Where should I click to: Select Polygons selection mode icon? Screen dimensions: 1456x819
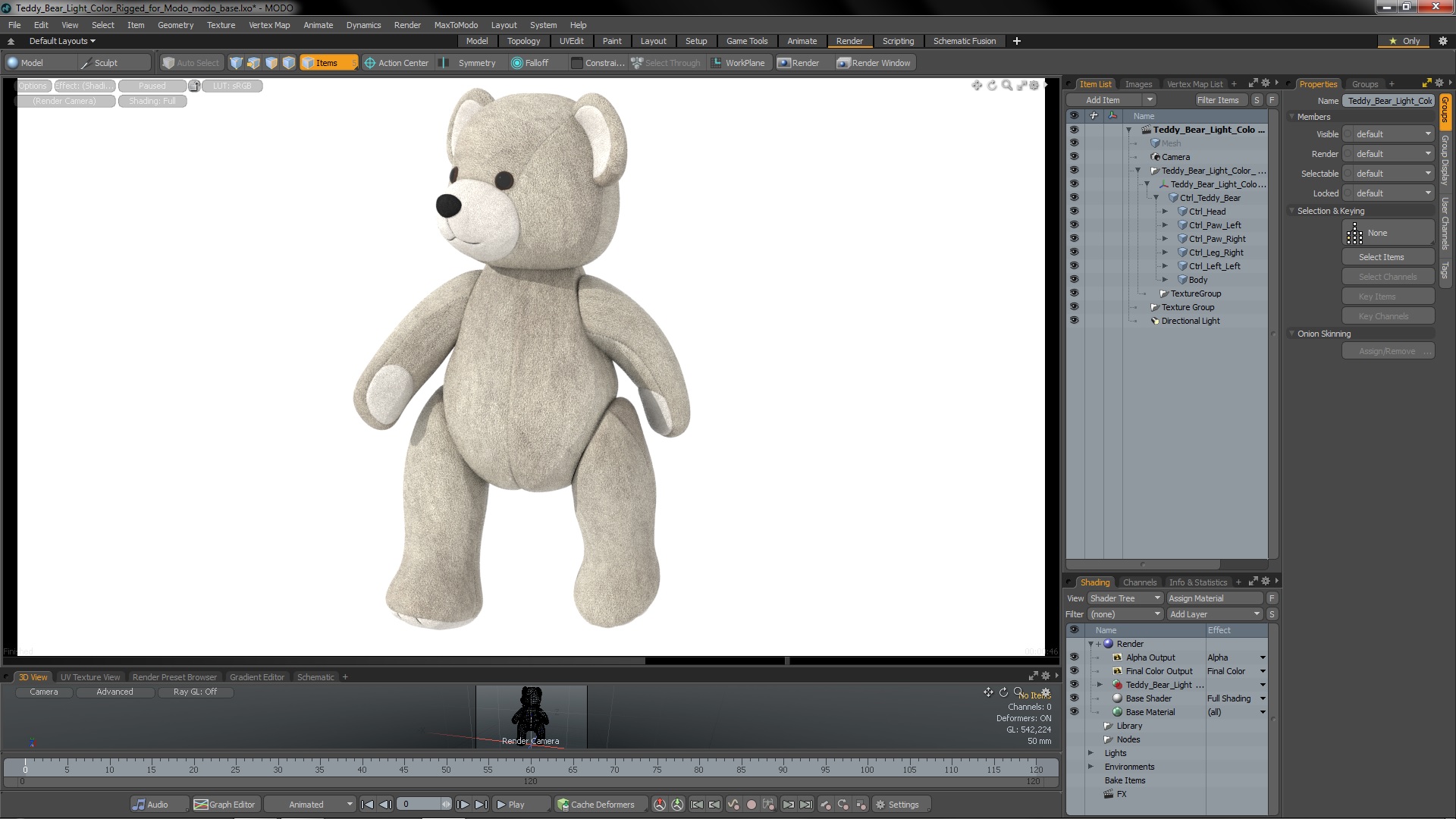[271, 63]
